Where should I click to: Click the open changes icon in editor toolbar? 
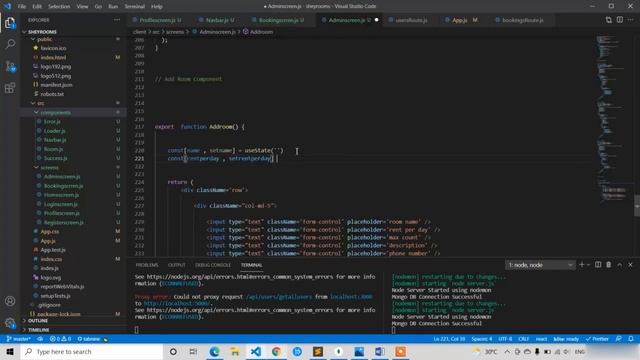pos(609,20)
